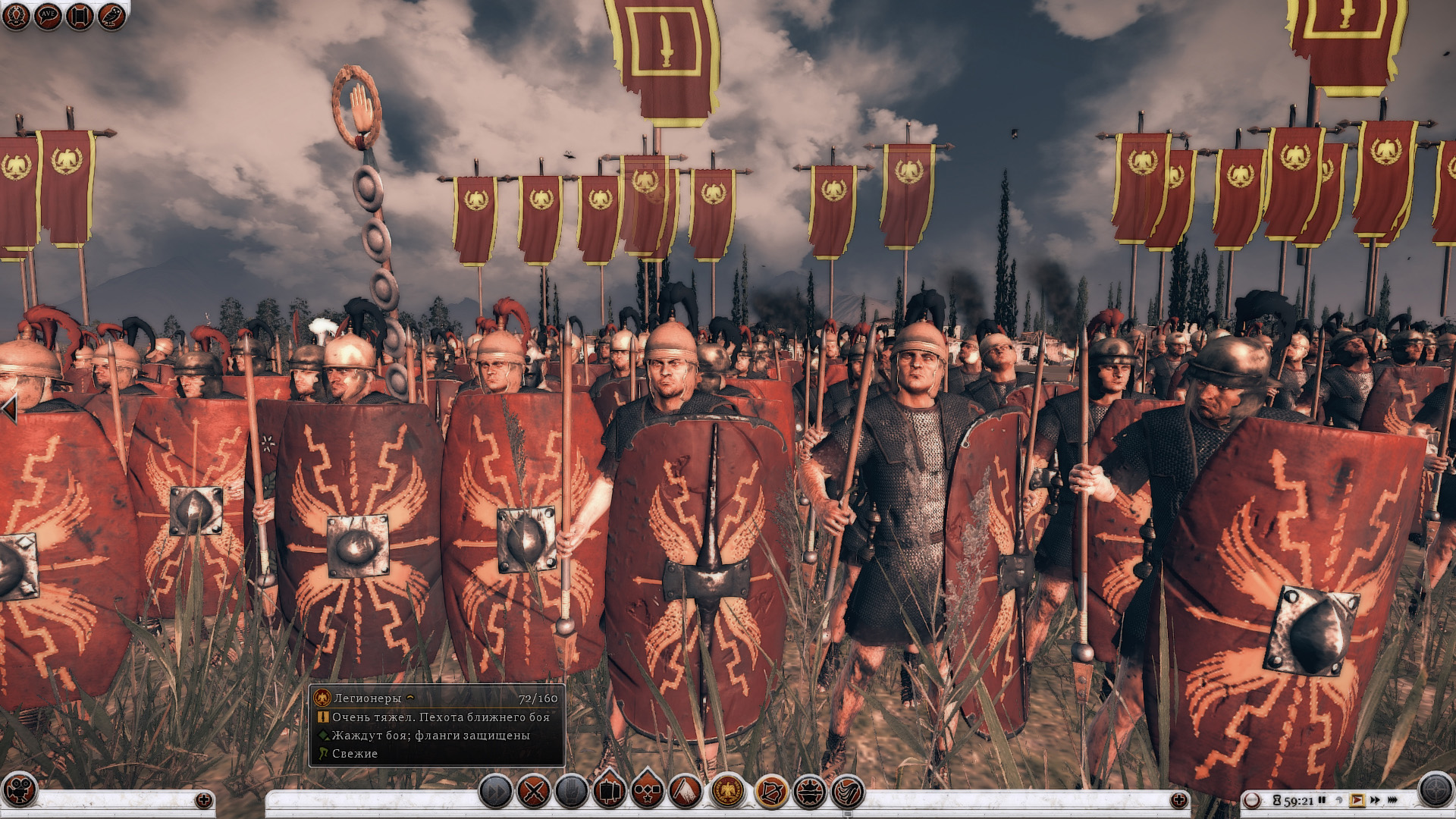The height and width of the screenshot is (819, 1456).
Task: Open the AVE chat bubble icon
Action: click(47, 16)
